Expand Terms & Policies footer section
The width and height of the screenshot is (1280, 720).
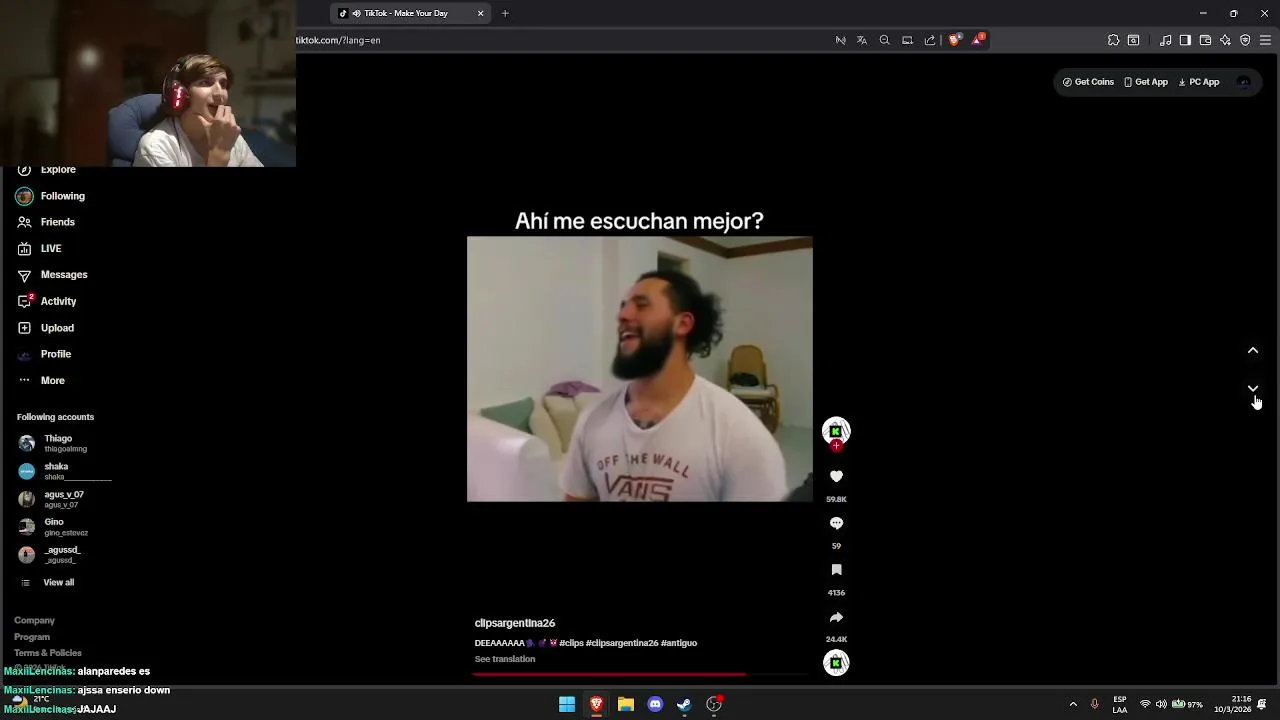48,653
